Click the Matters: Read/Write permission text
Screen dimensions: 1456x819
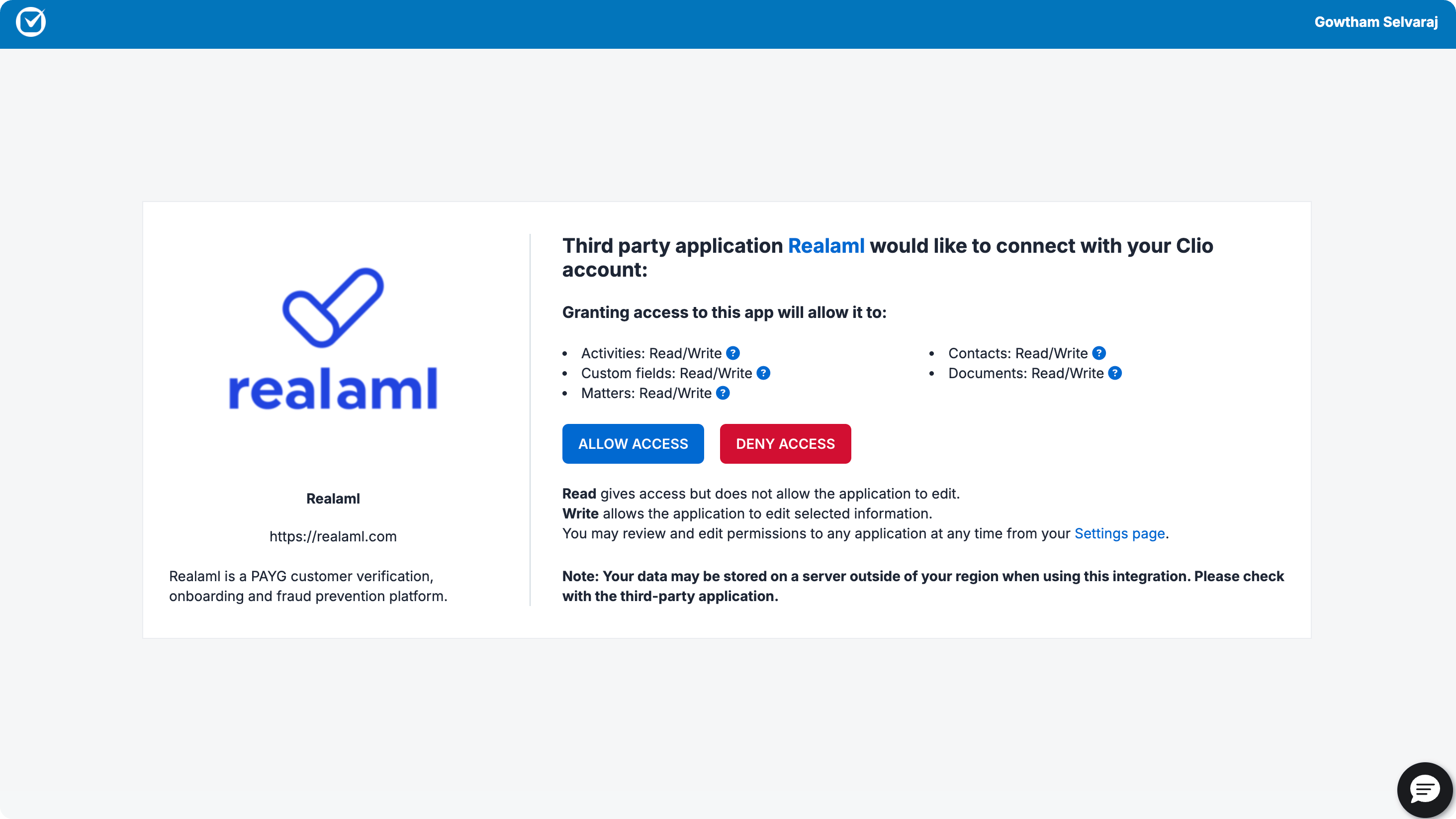coord(646,393)
